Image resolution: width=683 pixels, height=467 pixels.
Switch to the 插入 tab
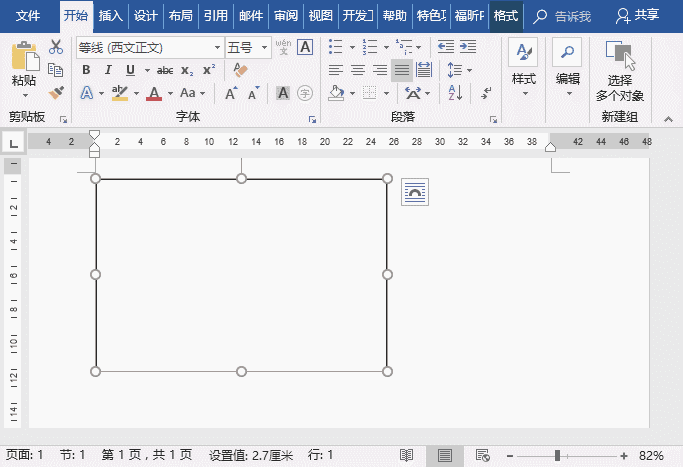click(x=111, y=16)
